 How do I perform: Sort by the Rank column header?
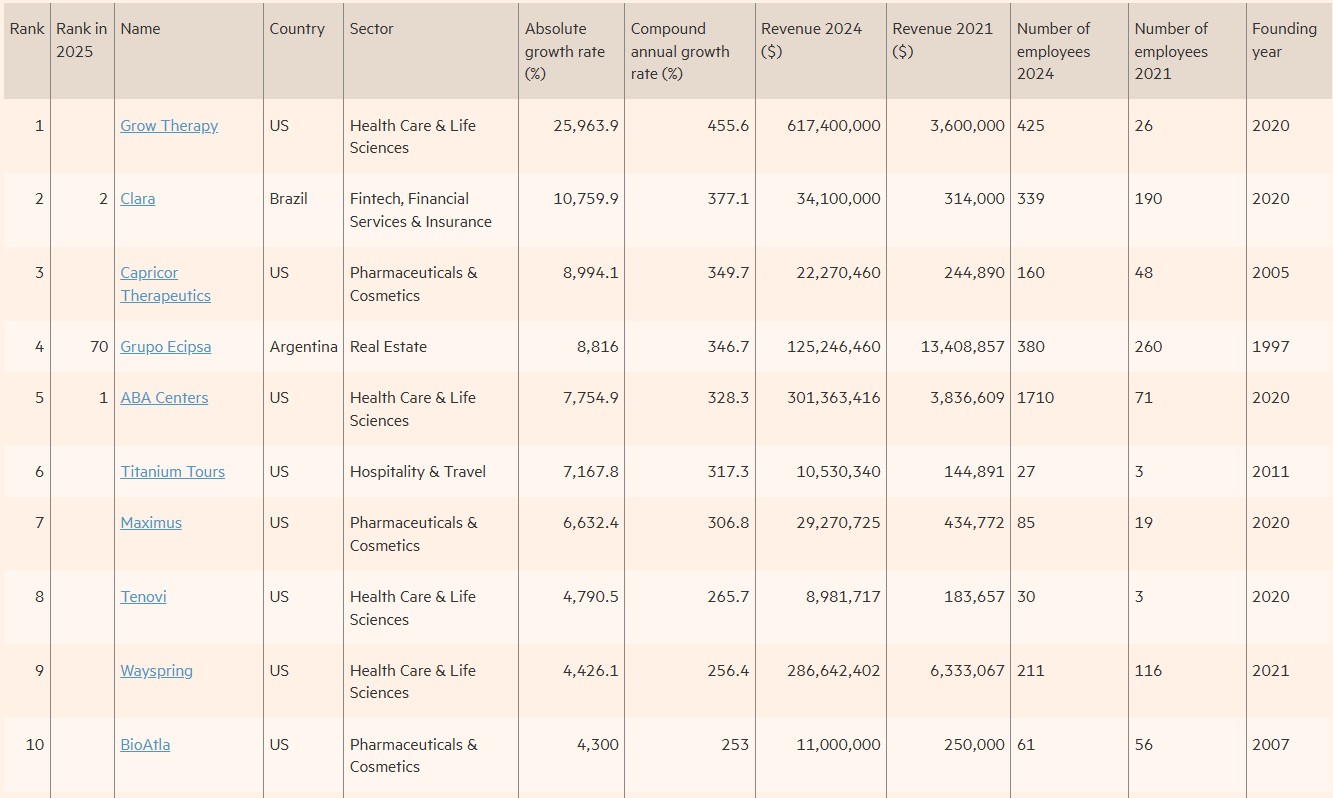[x=27, y=29]
